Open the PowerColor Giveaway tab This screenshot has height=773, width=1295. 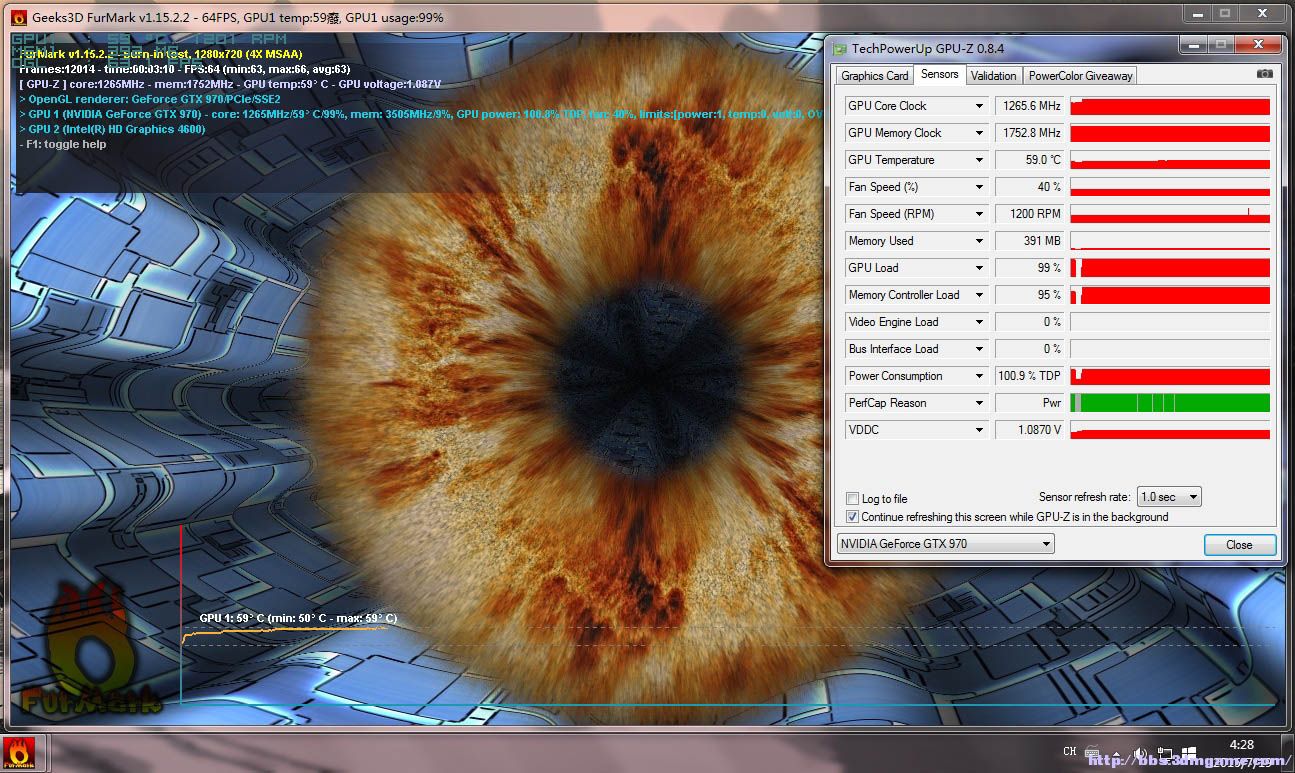click(x=1080, y=76)
